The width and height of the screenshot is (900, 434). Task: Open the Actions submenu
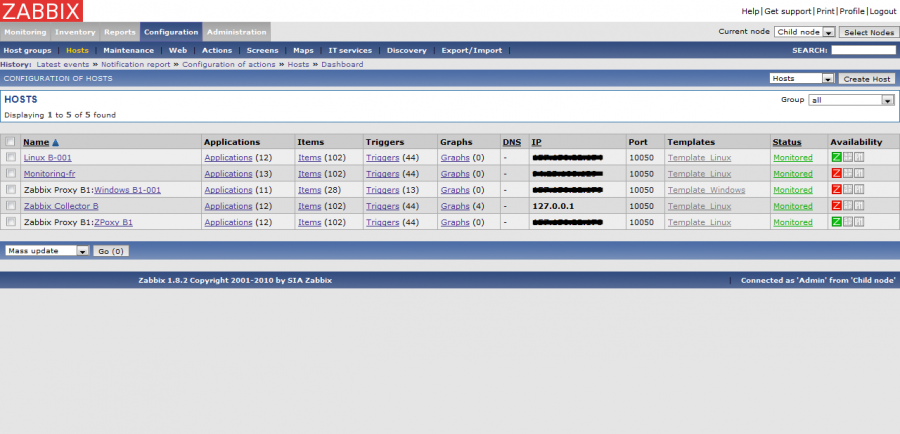[x=217, y=51]
